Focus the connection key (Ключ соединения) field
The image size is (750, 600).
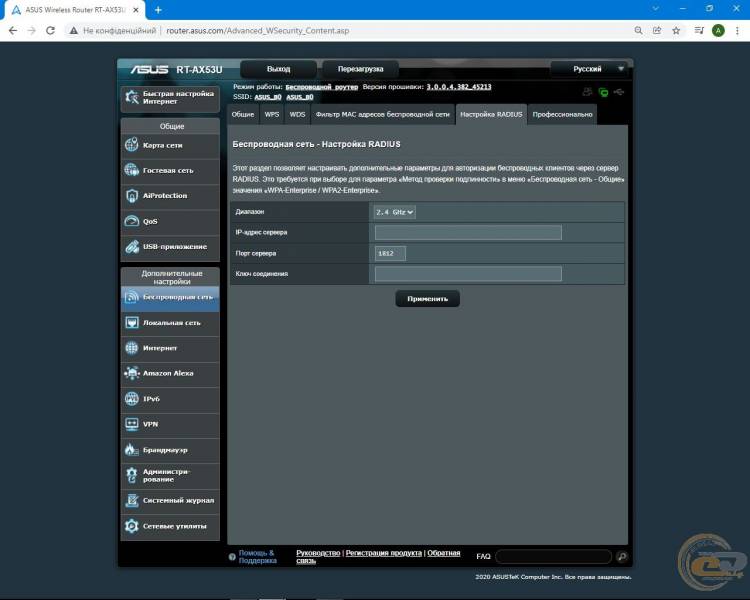(x=468, y=274)
